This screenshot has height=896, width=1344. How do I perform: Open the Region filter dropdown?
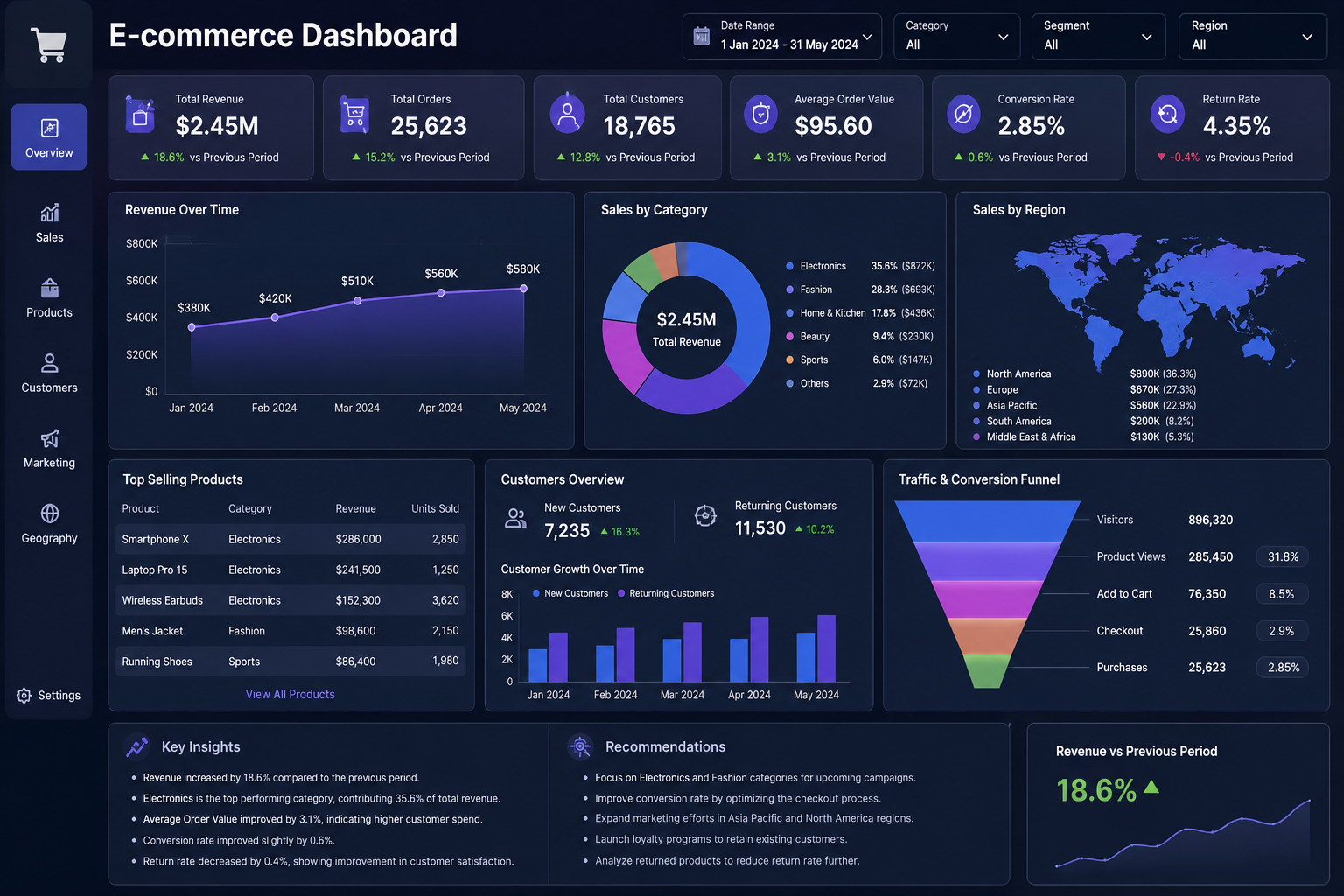1253,37
